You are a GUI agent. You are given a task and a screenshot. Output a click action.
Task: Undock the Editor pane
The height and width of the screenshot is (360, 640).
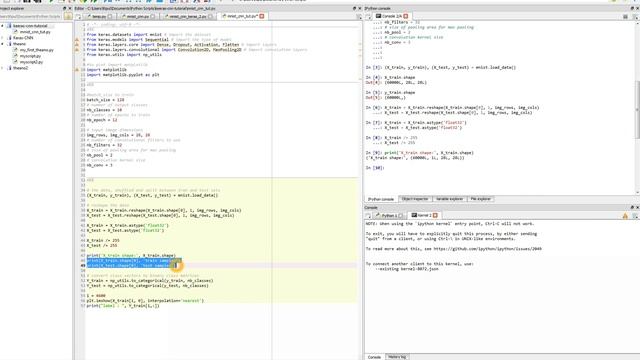(x=354, y=8)
